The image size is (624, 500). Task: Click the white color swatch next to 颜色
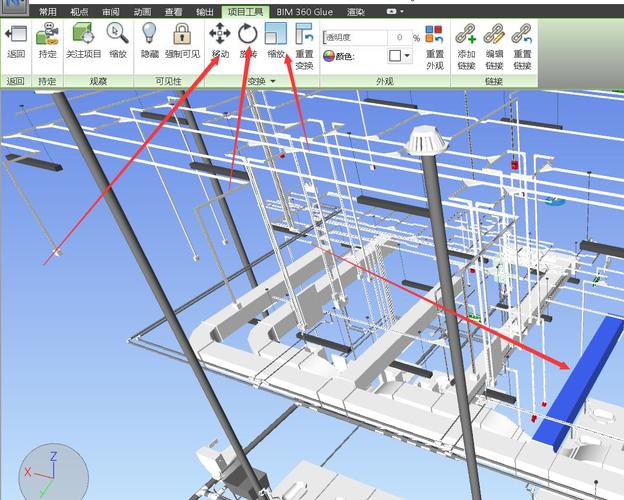point(395,56)
